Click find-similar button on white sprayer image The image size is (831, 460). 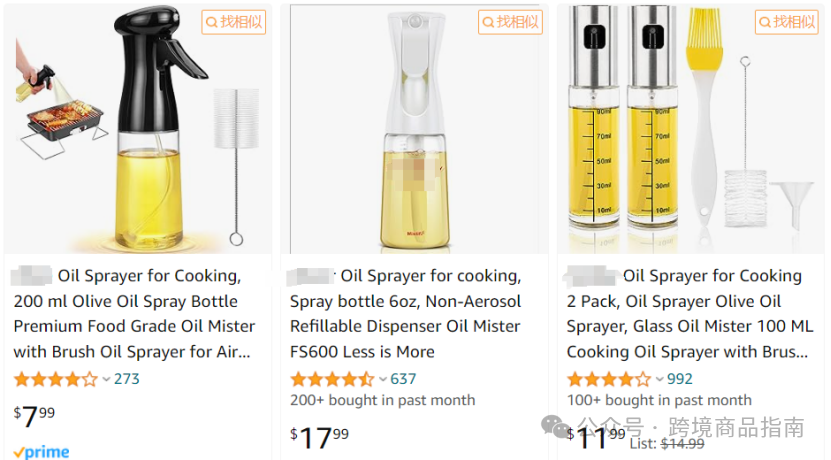pos(510,22)
